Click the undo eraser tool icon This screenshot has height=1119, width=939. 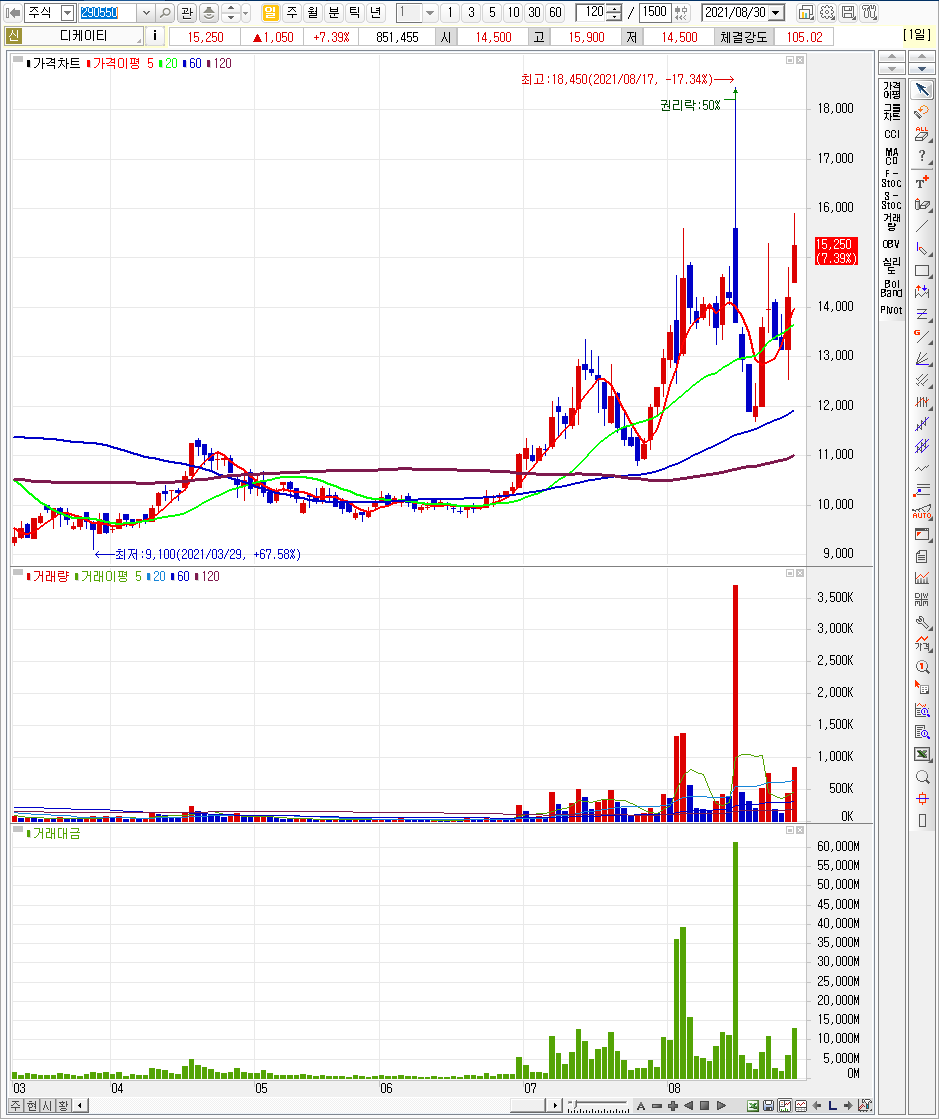click(x=923, y=112)
